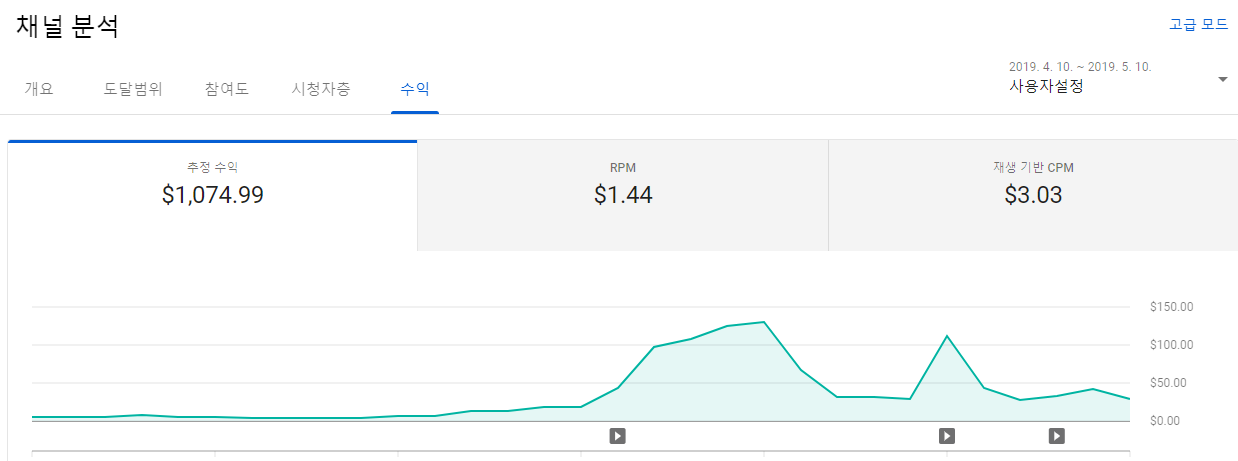The image size is (1238, 461).
Task: Click the first video upload marker below the chart
Action: (618, 435)
